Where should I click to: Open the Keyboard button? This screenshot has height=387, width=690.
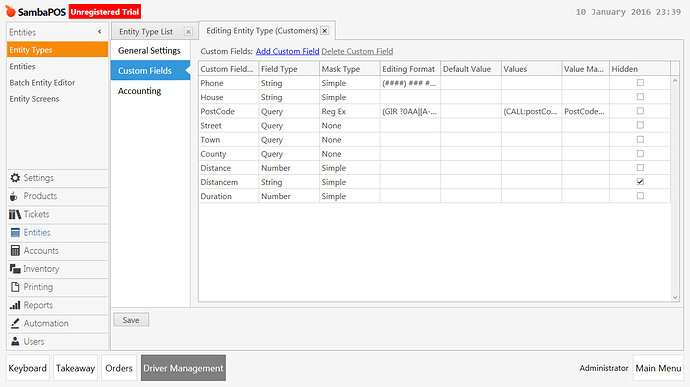coord(28,368)
